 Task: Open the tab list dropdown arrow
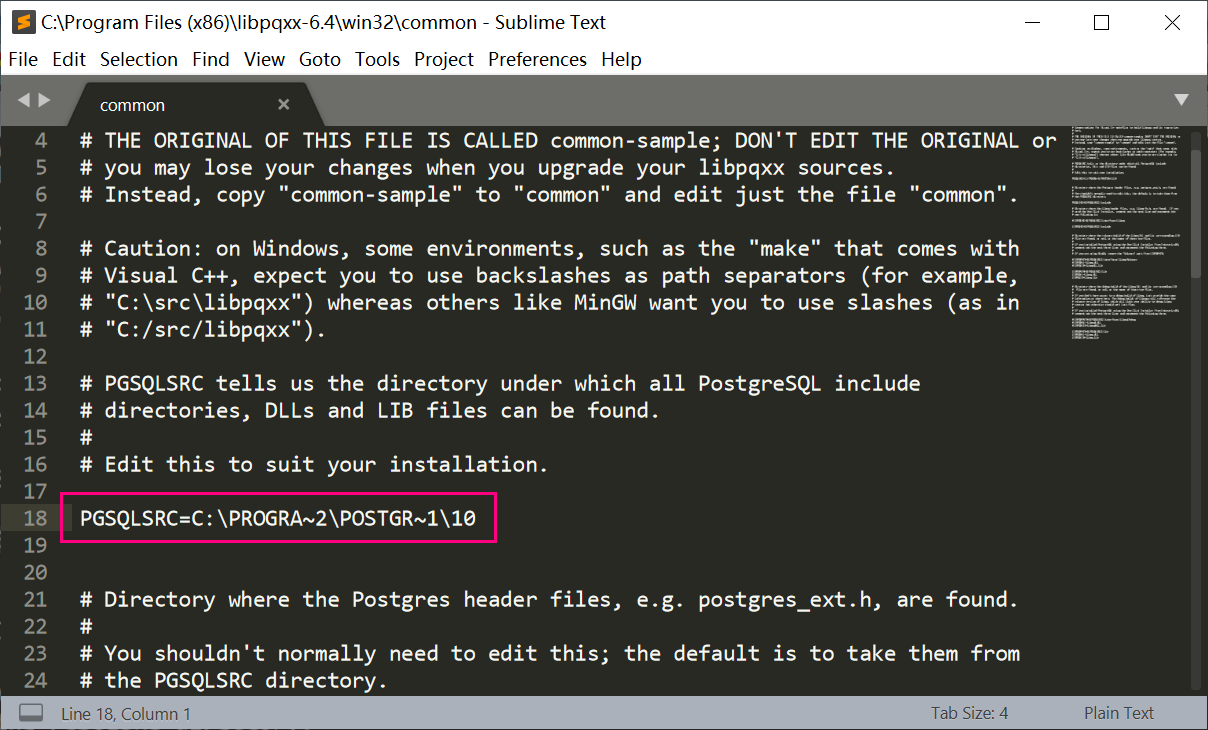1181,100
